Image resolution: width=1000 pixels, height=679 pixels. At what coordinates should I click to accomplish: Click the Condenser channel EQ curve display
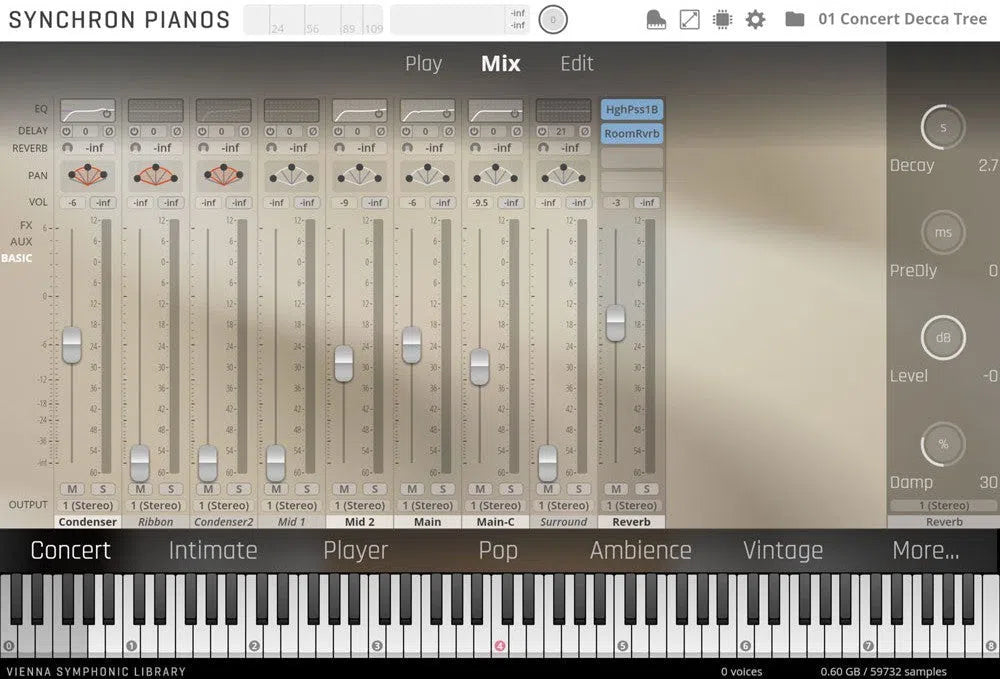87,110
